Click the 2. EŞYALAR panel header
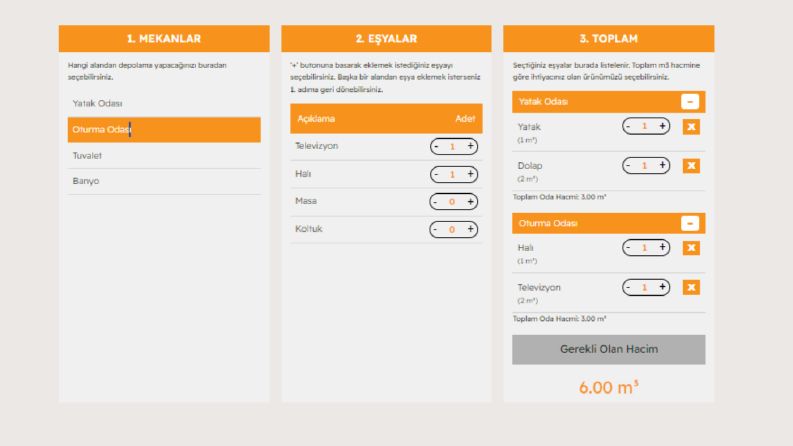 [386, 38]
